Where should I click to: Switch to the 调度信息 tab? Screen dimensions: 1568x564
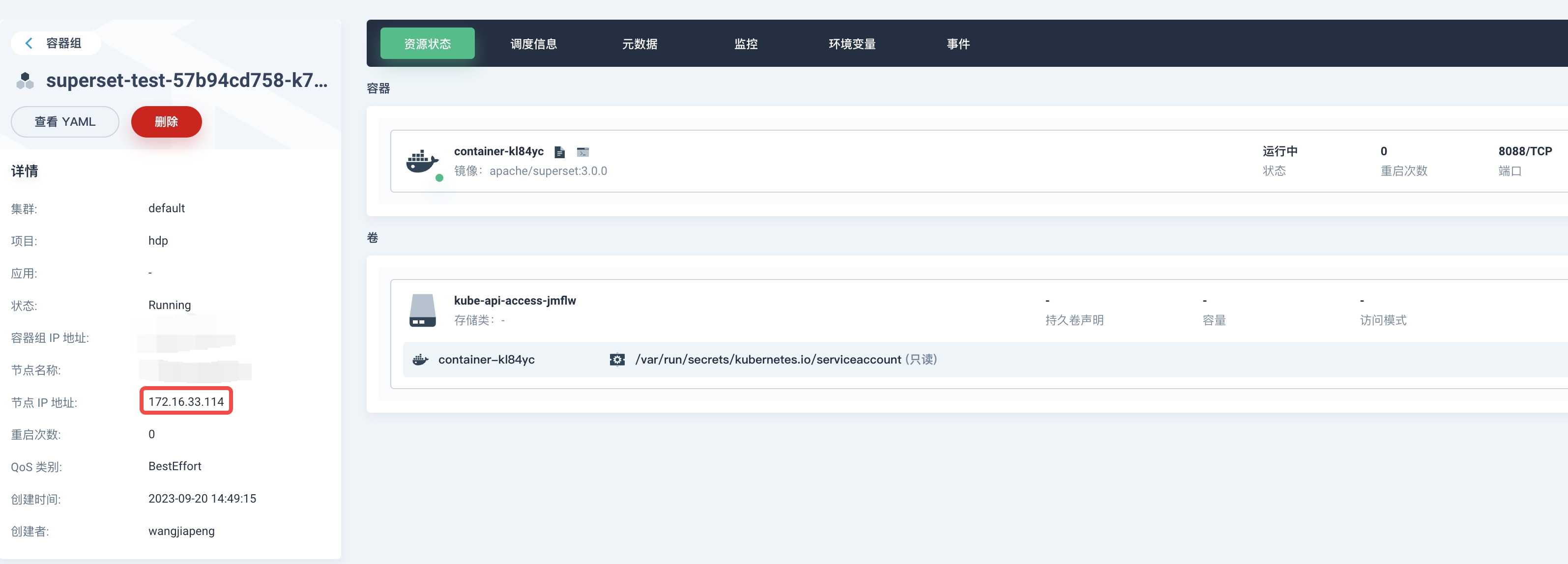[533, 44]
